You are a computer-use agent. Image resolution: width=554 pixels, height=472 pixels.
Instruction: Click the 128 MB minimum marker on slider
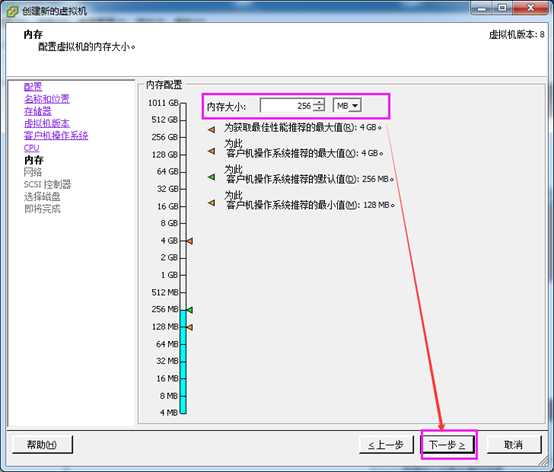coord(189,327)
